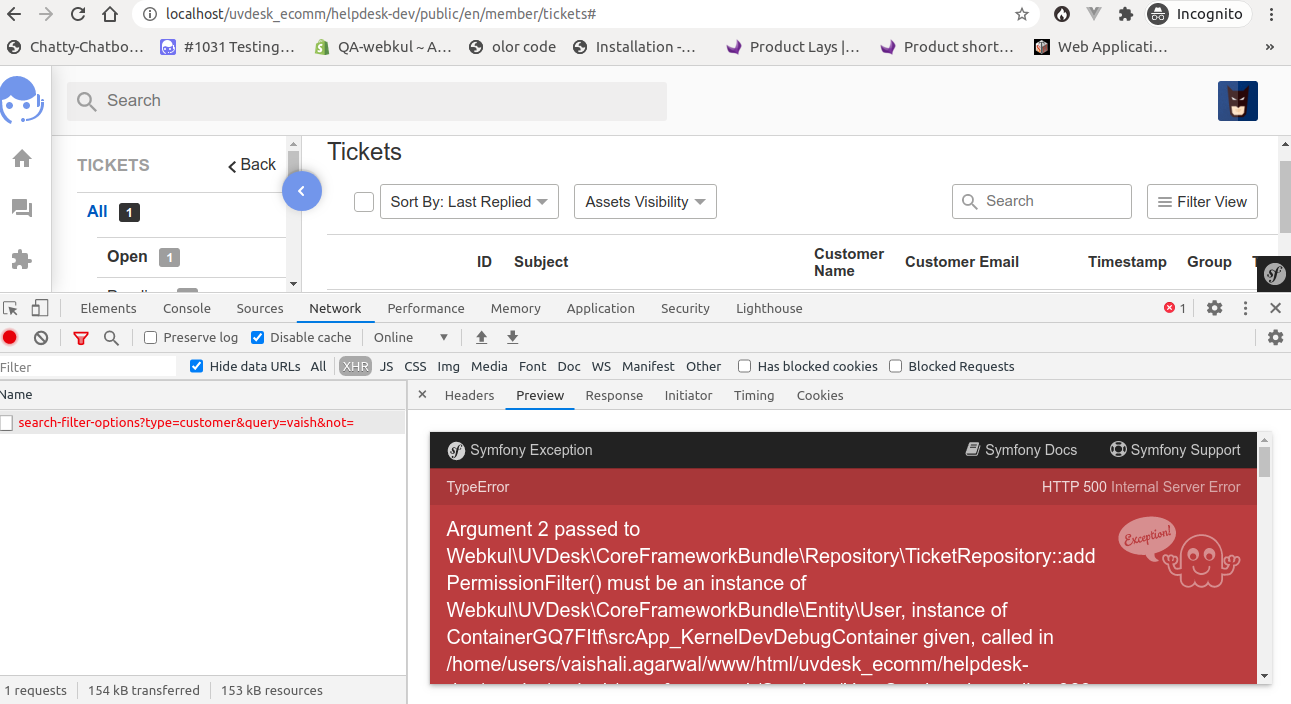The image size is (1291, 704).
Task: Open the Filter View button
Action: (x=1202, y=201)
